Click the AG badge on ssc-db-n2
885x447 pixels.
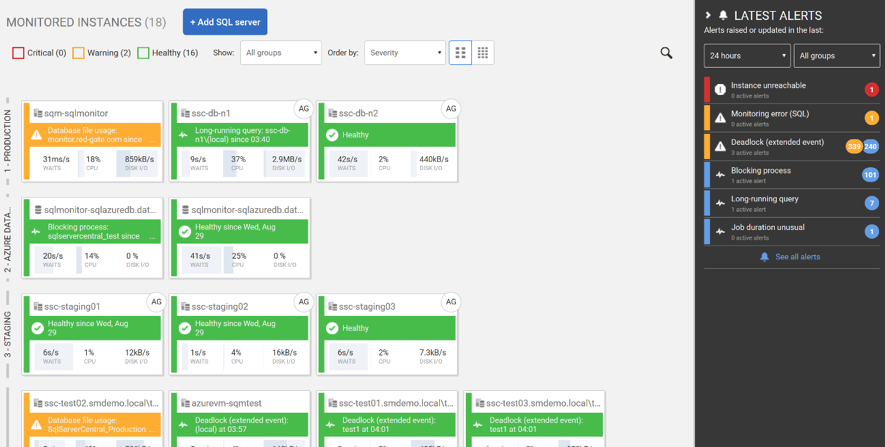[x=451, y=109]
